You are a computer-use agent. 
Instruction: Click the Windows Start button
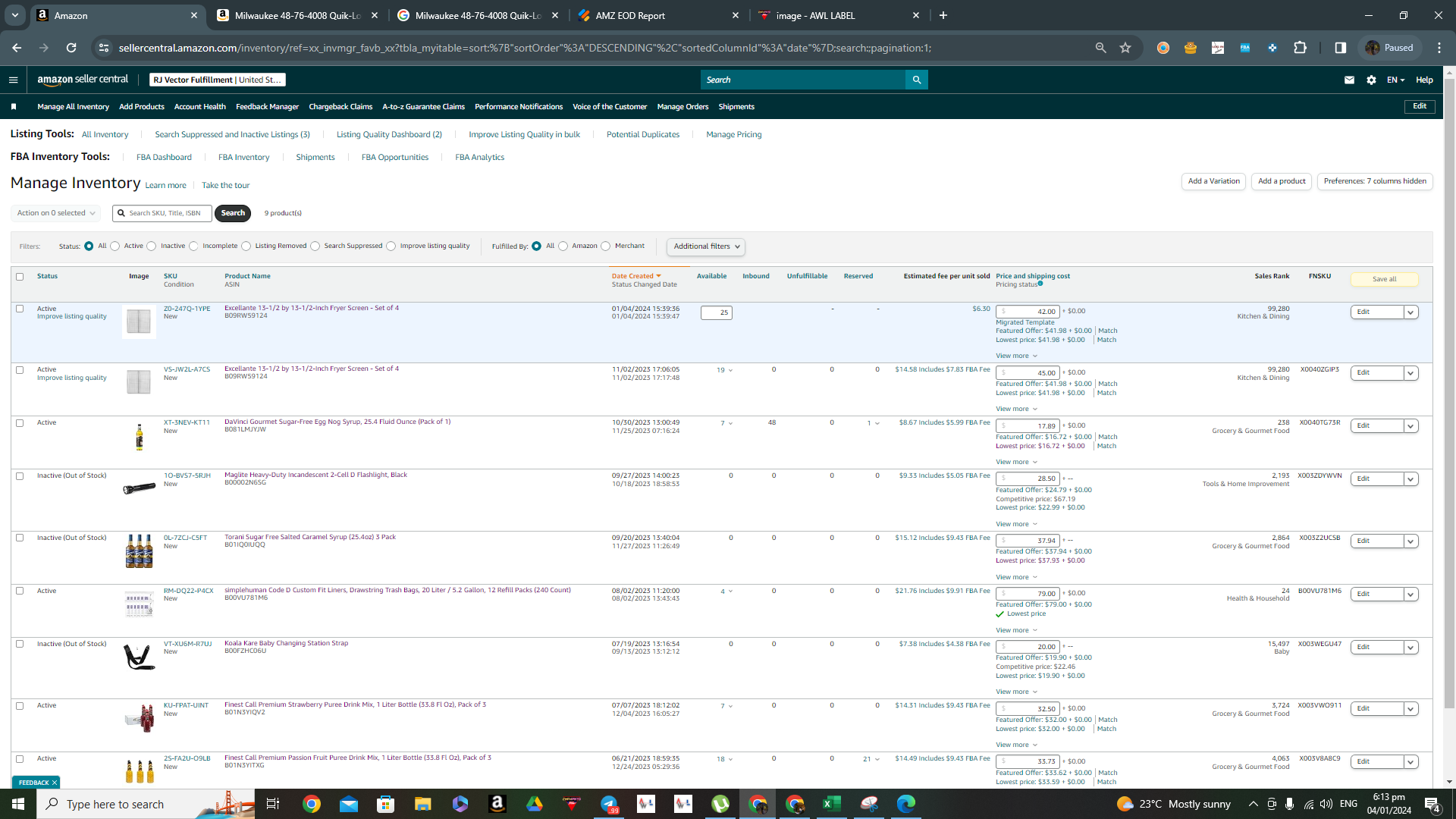[x=18, y=804]
